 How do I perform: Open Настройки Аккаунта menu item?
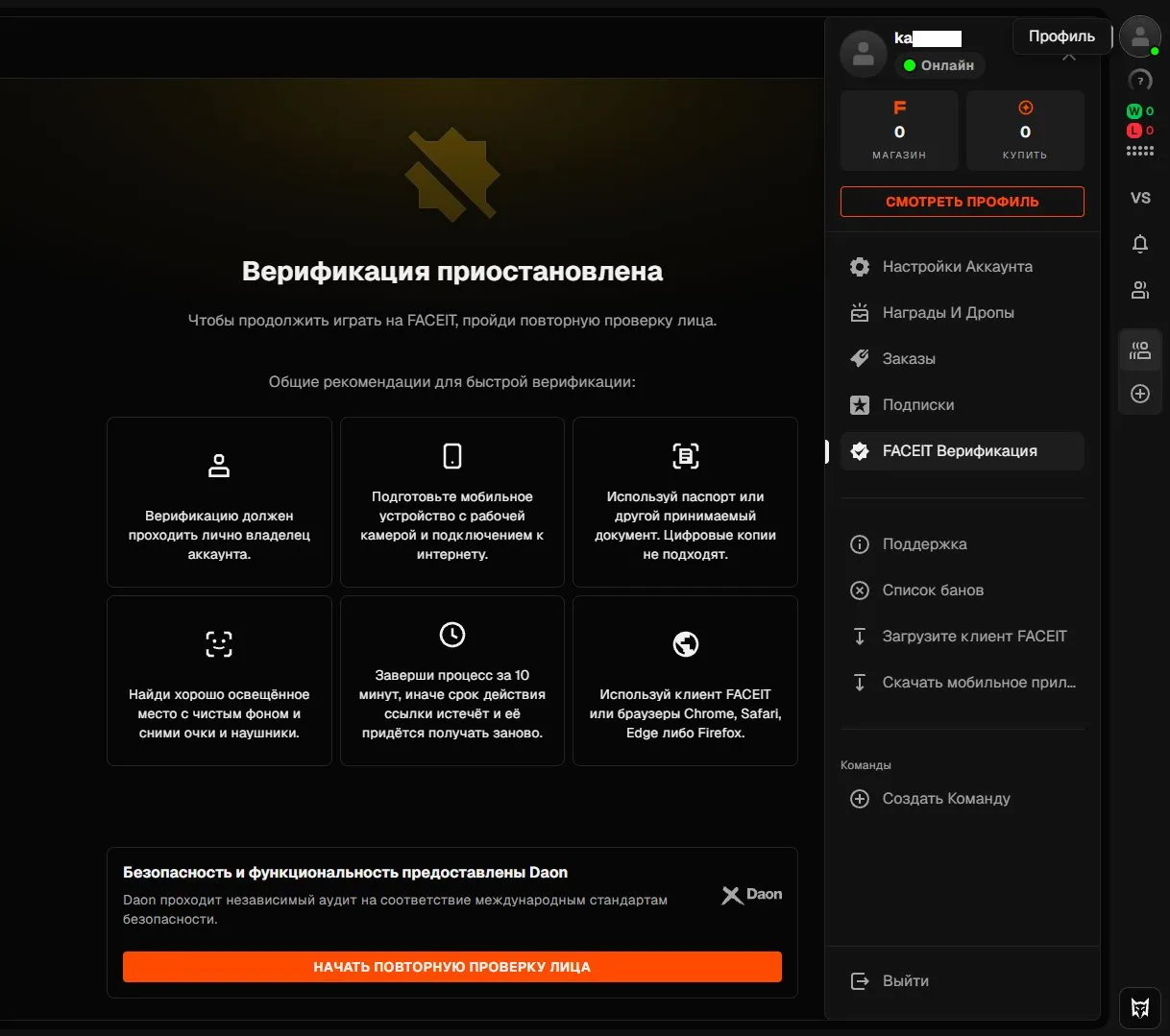(963, 267)
